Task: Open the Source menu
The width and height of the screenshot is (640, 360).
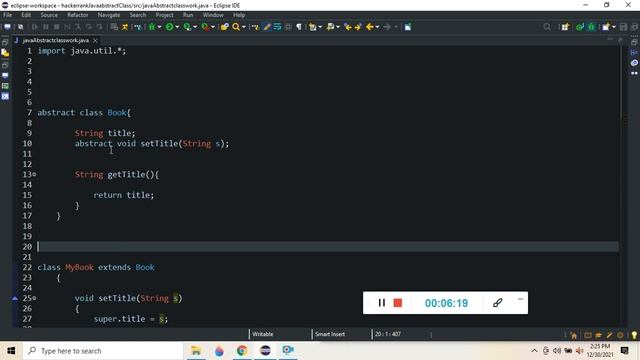Action: (x=49, y=15)
